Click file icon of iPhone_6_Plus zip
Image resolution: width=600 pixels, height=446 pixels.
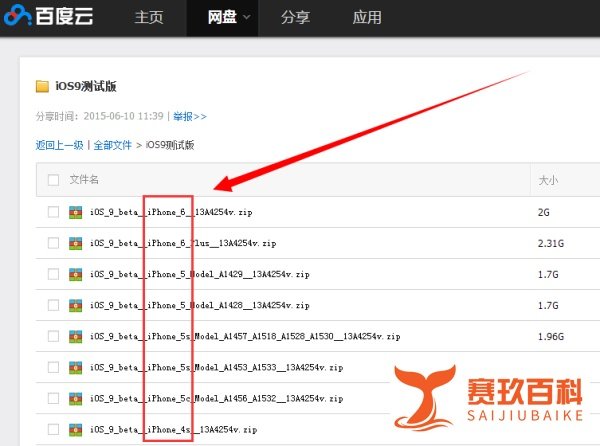click(75, 243)
